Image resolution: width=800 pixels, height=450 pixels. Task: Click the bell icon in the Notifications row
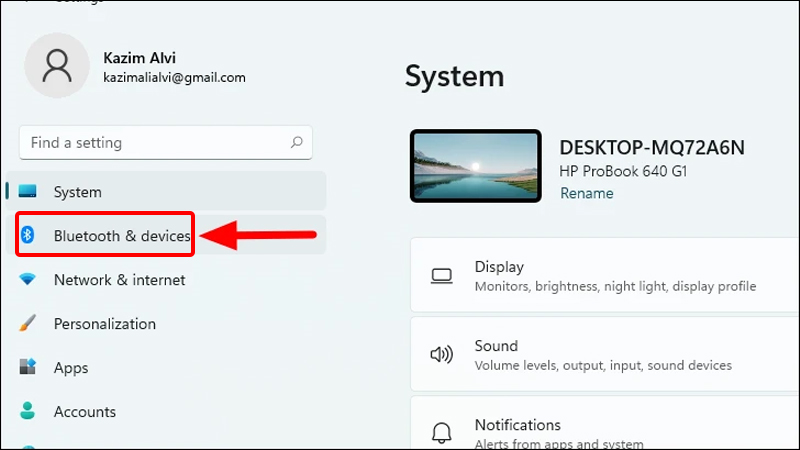[x=441, y=433]
